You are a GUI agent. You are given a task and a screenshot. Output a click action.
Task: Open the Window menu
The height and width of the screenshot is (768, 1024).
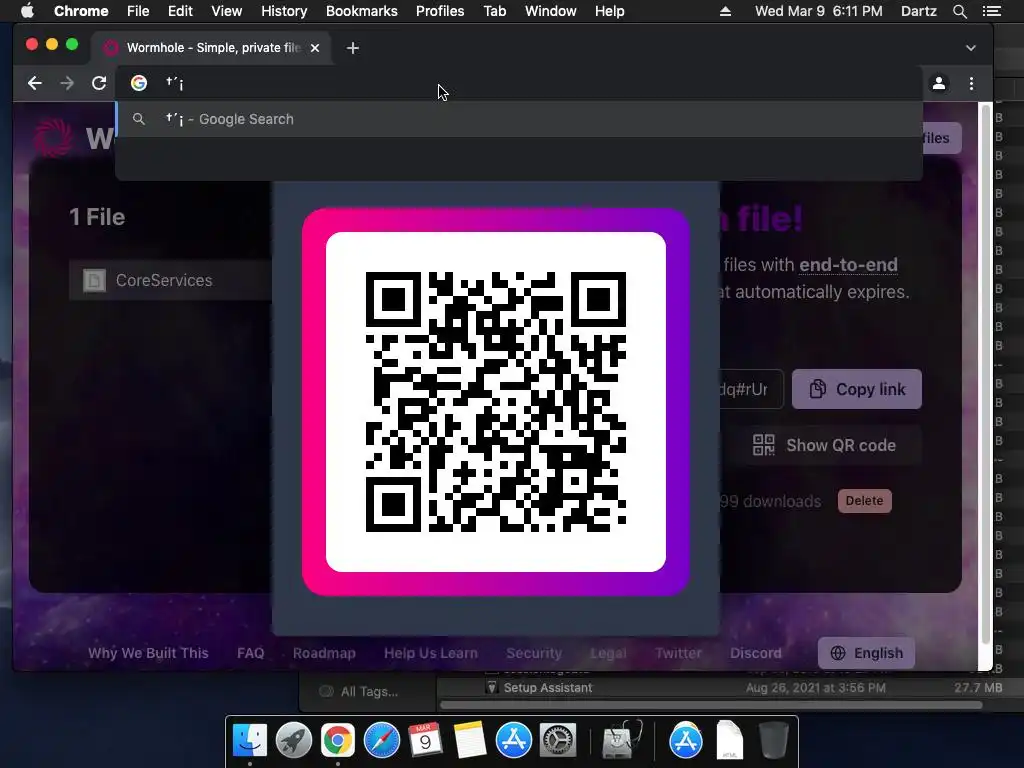pyautogui.click(x=551, y=11)
